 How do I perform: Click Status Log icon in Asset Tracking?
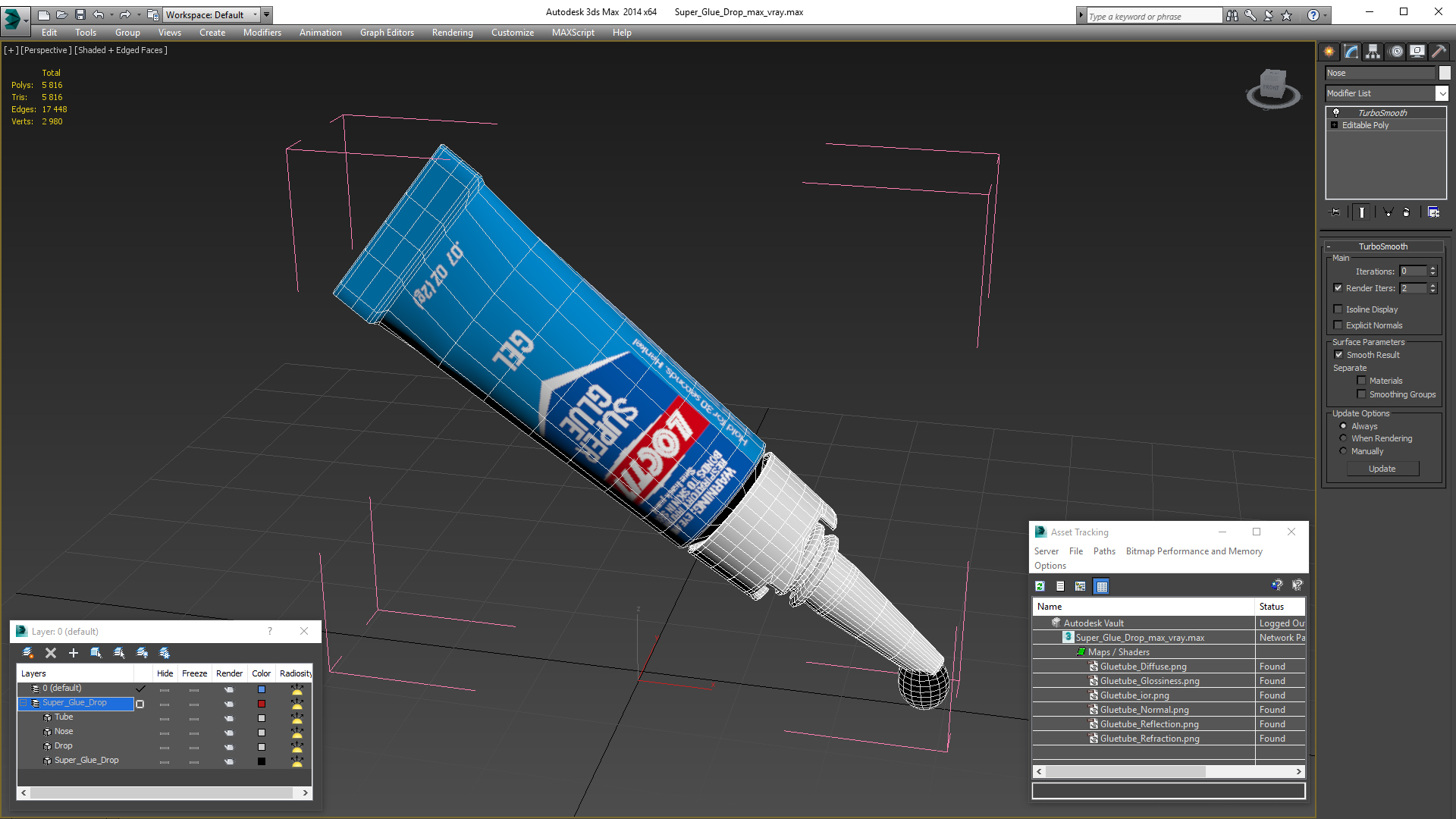coord(1060,586)
